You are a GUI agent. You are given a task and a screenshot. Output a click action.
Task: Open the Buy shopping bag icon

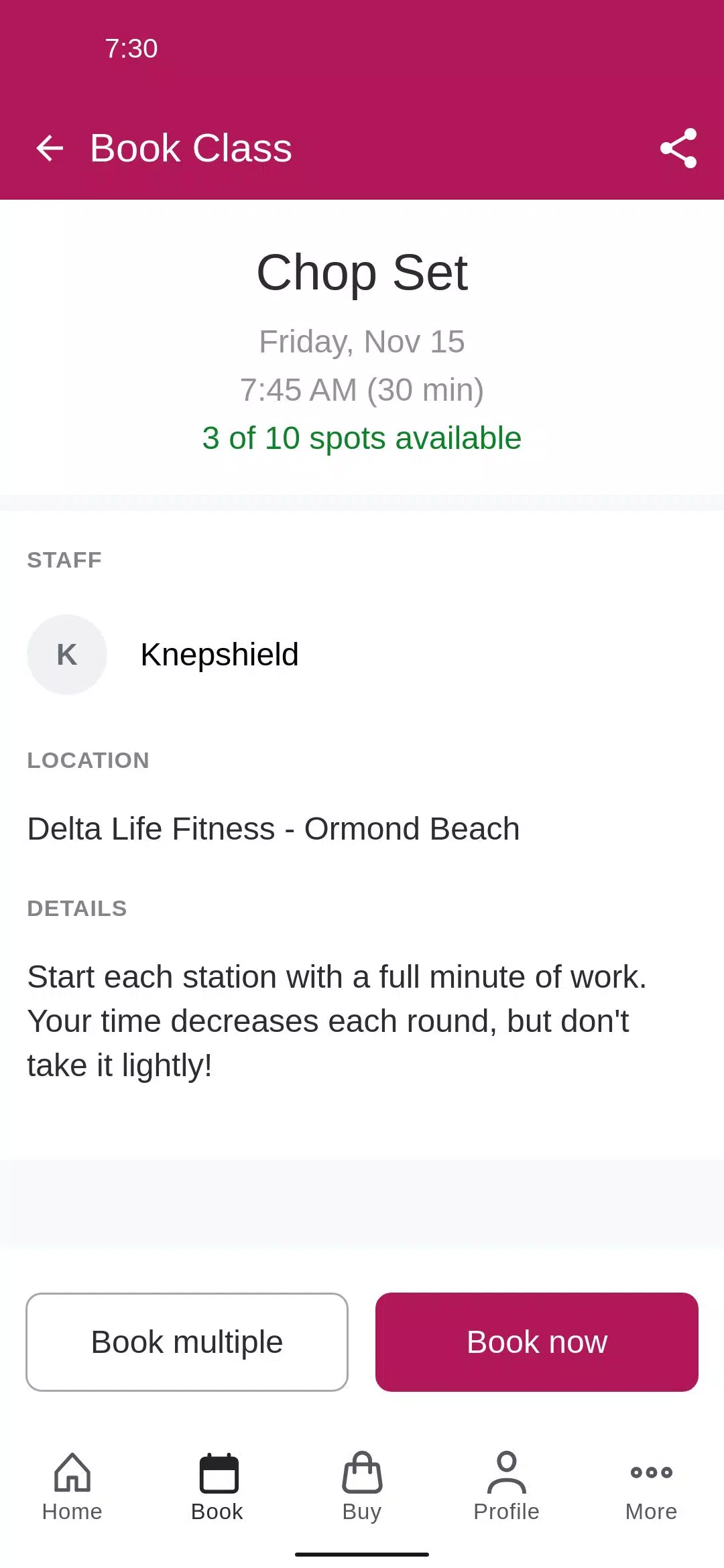coord(362,1472)
